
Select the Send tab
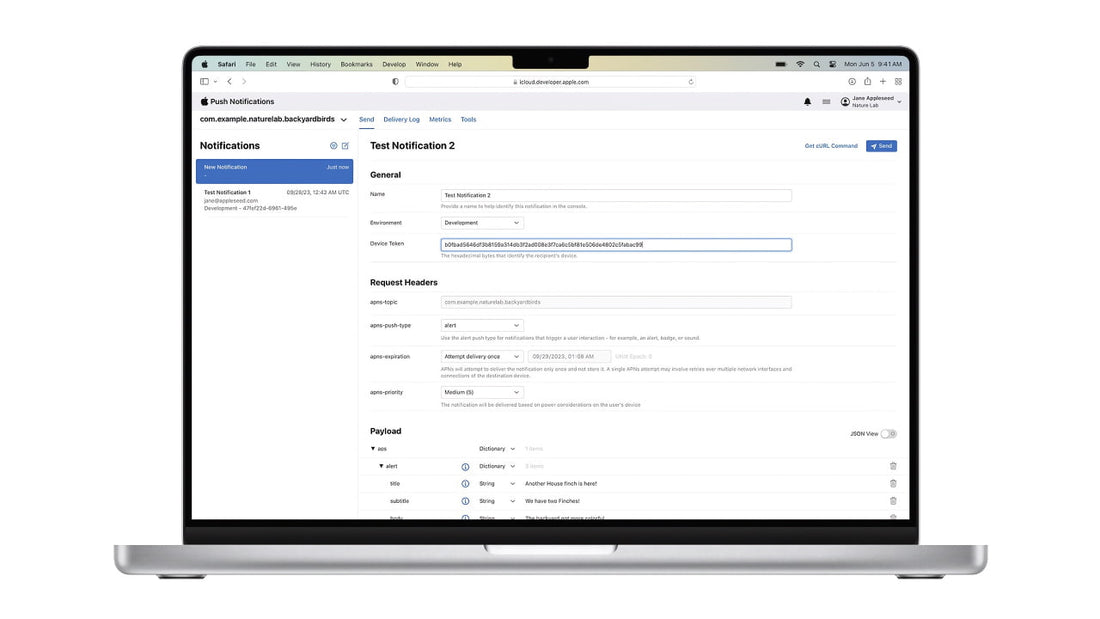(366, 119)
